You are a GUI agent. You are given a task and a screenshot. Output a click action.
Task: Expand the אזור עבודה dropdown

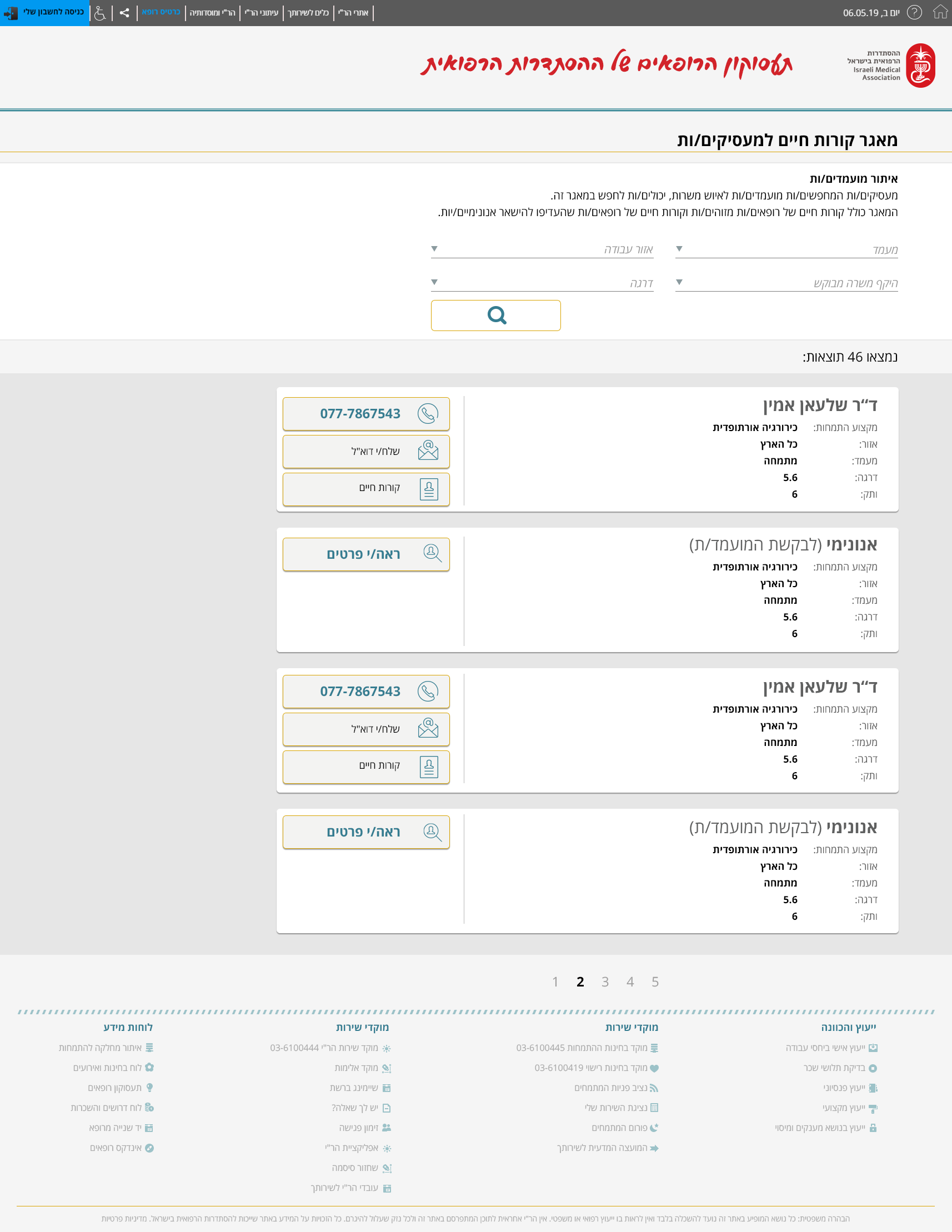[542, 249]
